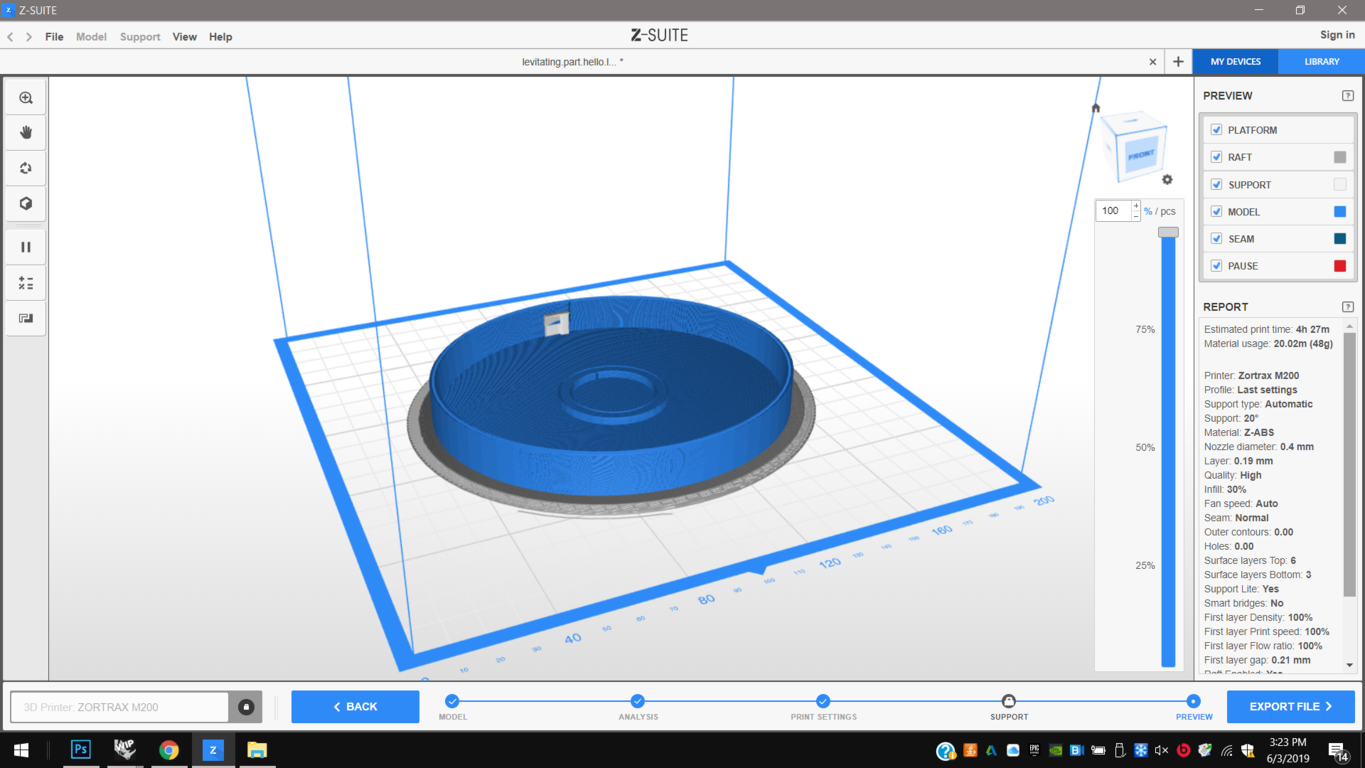
Task: Click the 3D Printer ZORTRAX M200 field
Action: [120, 707]
